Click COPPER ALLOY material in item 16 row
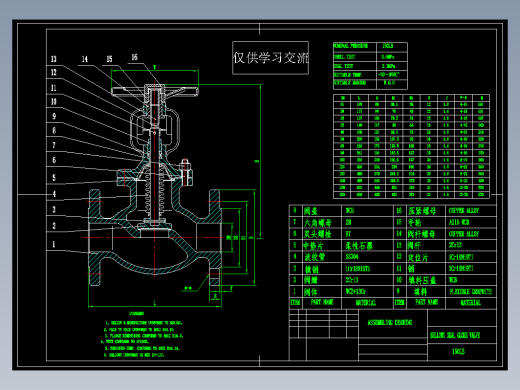Screen dimensions: 520x390 [464, 211]
